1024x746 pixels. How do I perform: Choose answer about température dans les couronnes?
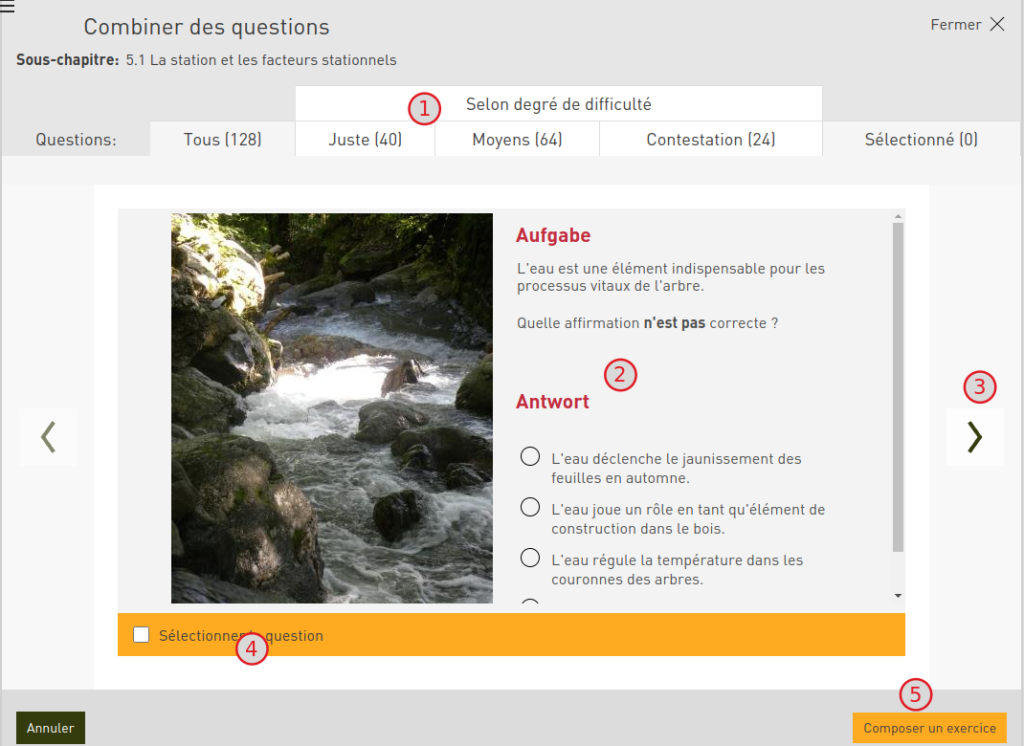tap(531, 557)
